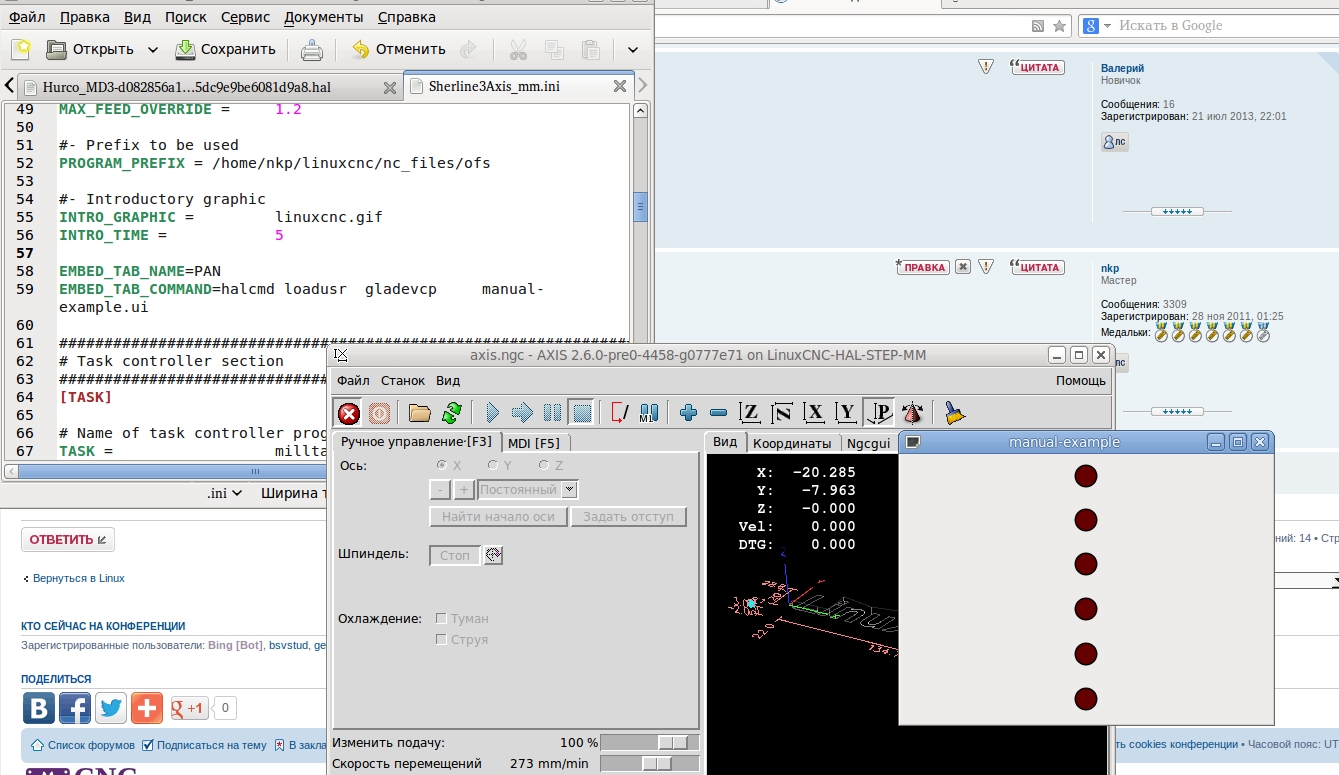Stop program execution in AXIS toolbar
The height and width of the screenshot is (775, 1339).
pos(582,413)
